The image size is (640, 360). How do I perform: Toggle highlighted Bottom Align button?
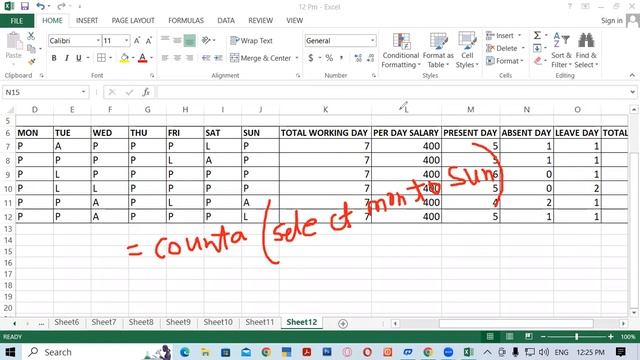[189, 40]
